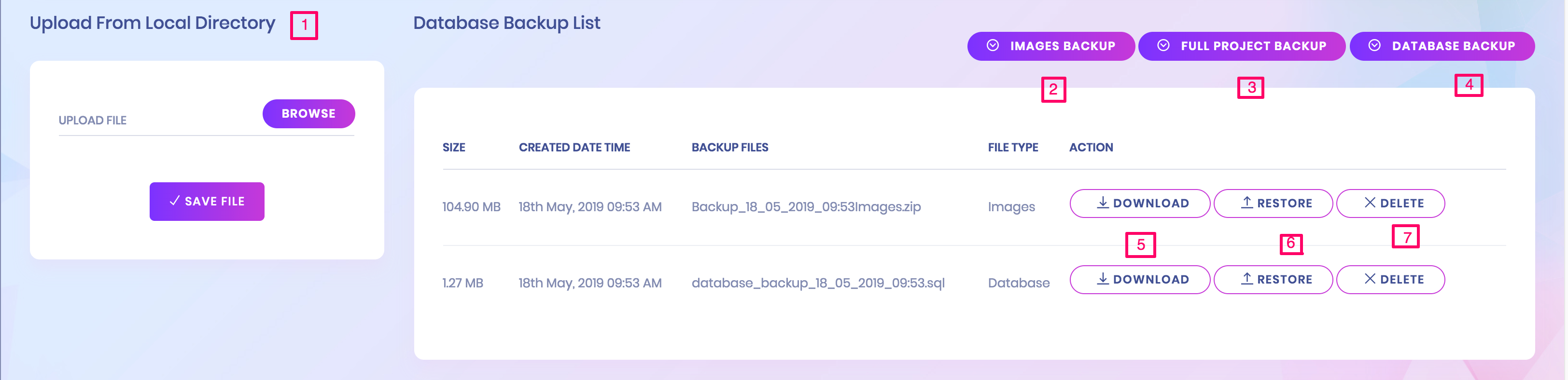Select the database_backup_18_05_2019_09:53.sql file name

(x=817, y=283)
